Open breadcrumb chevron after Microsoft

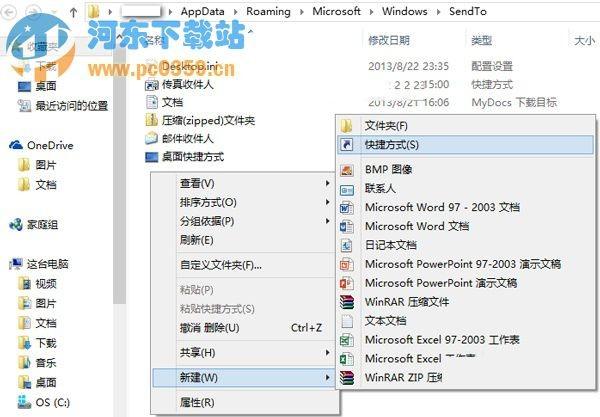371,12
